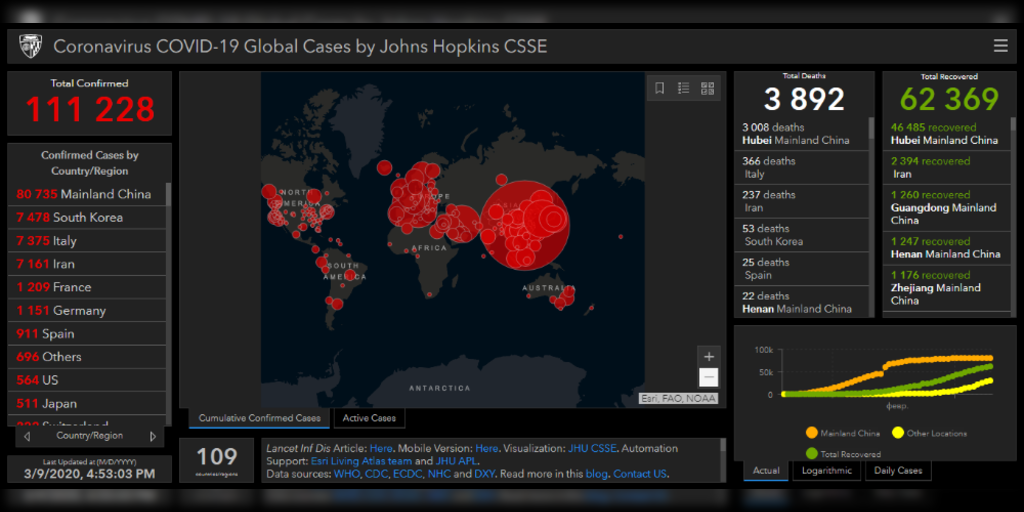The image size is (1024, 512).
Task: Select the Actual chart tab
Action: click(765, 470)
